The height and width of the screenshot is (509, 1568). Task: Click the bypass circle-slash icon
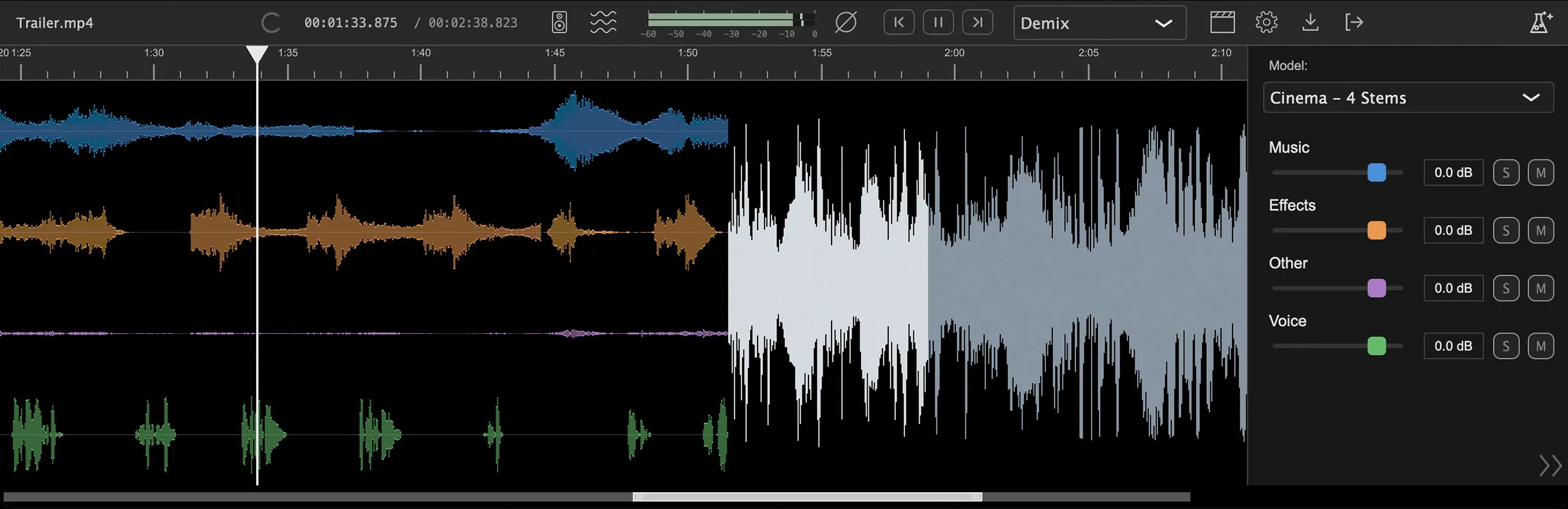(845, 23)
